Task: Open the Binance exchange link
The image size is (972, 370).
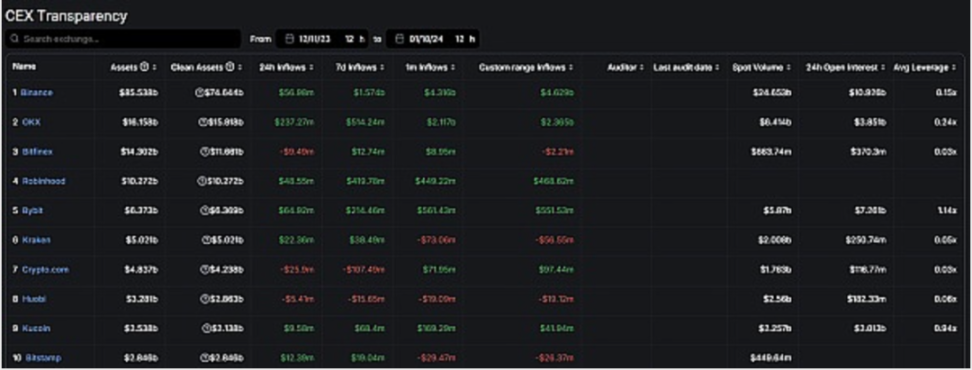Action: pyautogui.click(x=37, y=93)
